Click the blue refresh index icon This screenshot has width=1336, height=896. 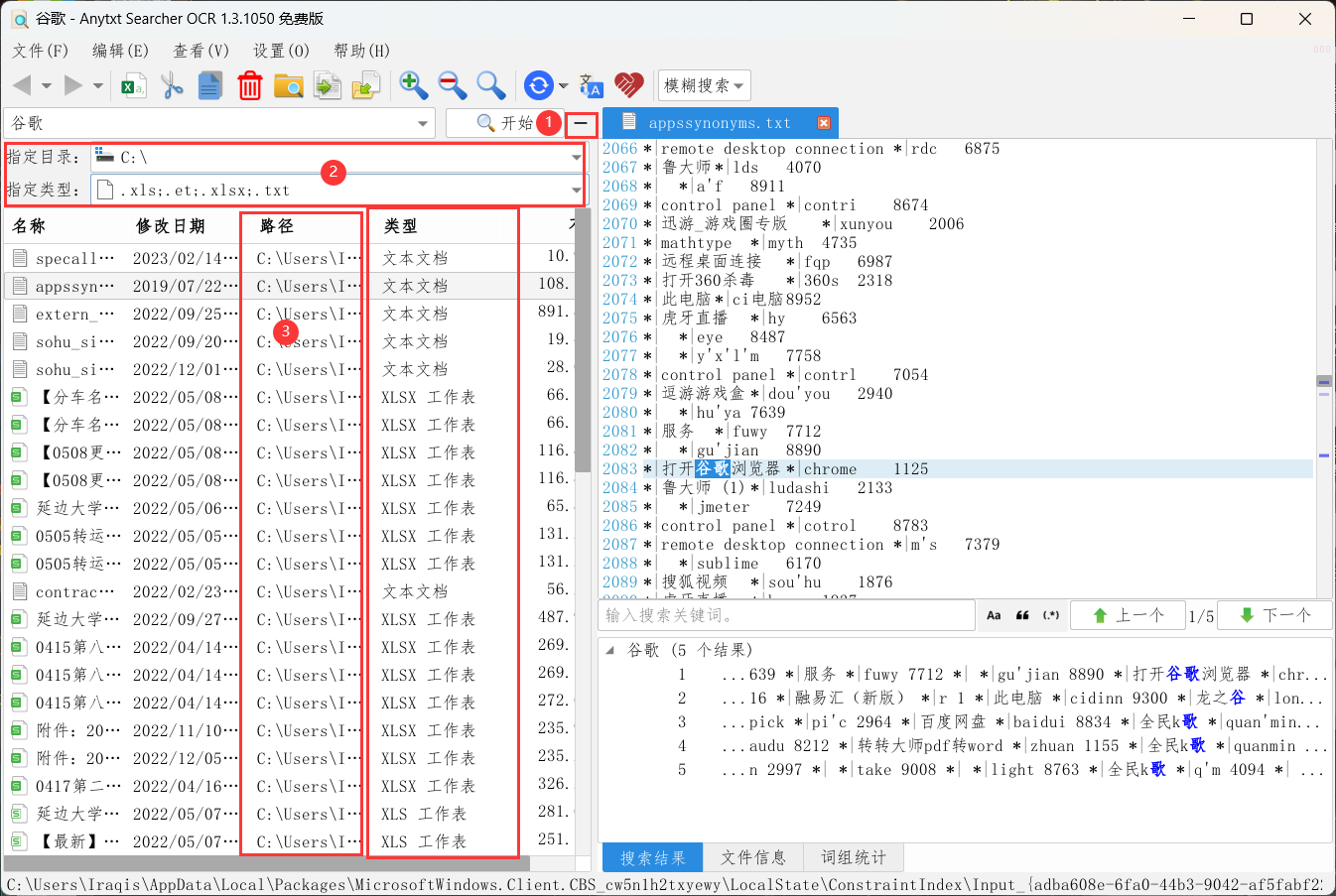[x=538, y=86]
